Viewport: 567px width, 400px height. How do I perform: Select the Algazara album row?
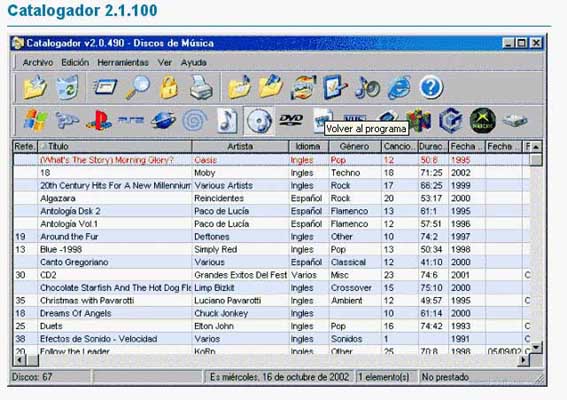pos(272,198)
